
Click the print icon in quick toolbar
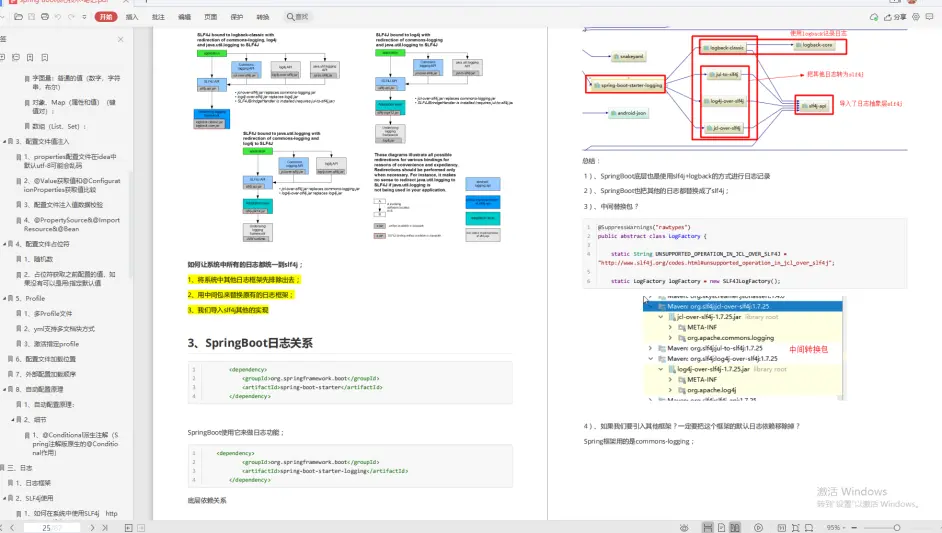coord(45,17)
